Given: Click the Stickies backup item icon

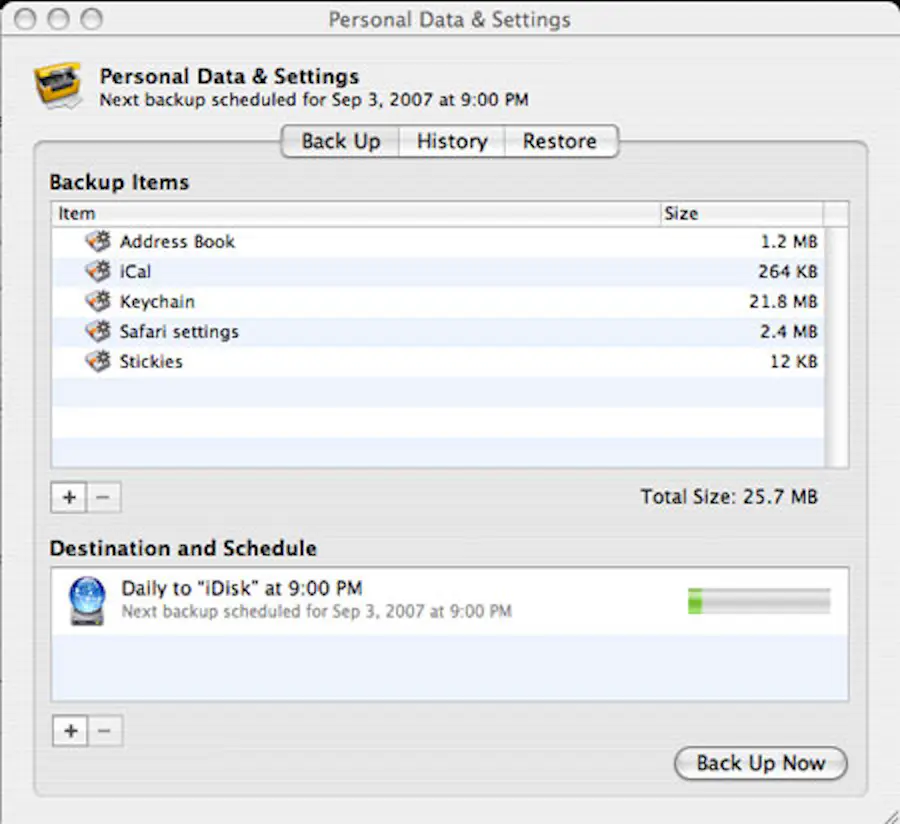Looking at the screenshot, I should point(97,361).
